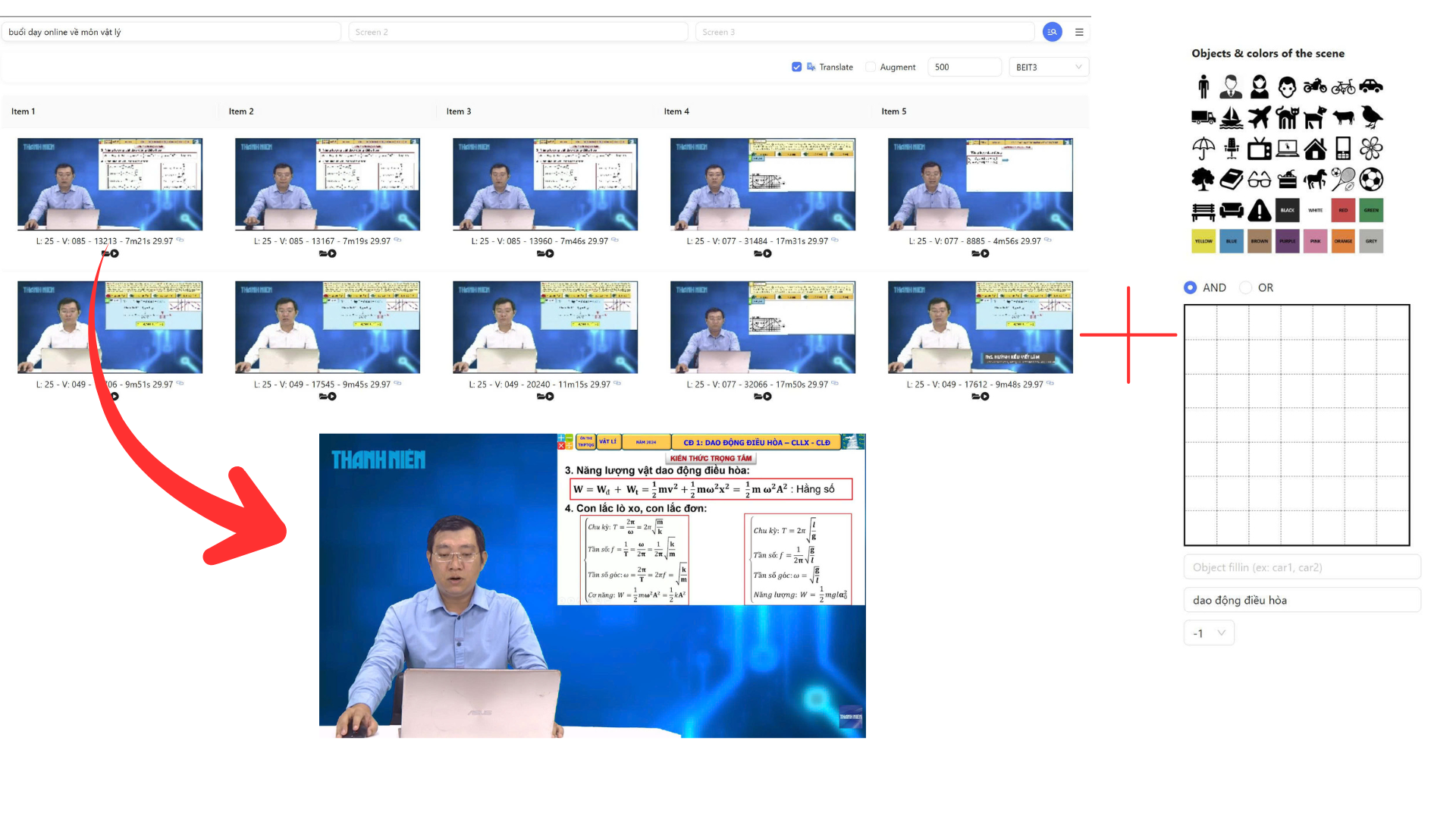
Task: Open the first thumbnail in Item 3 row
Action: click(544, 184)
